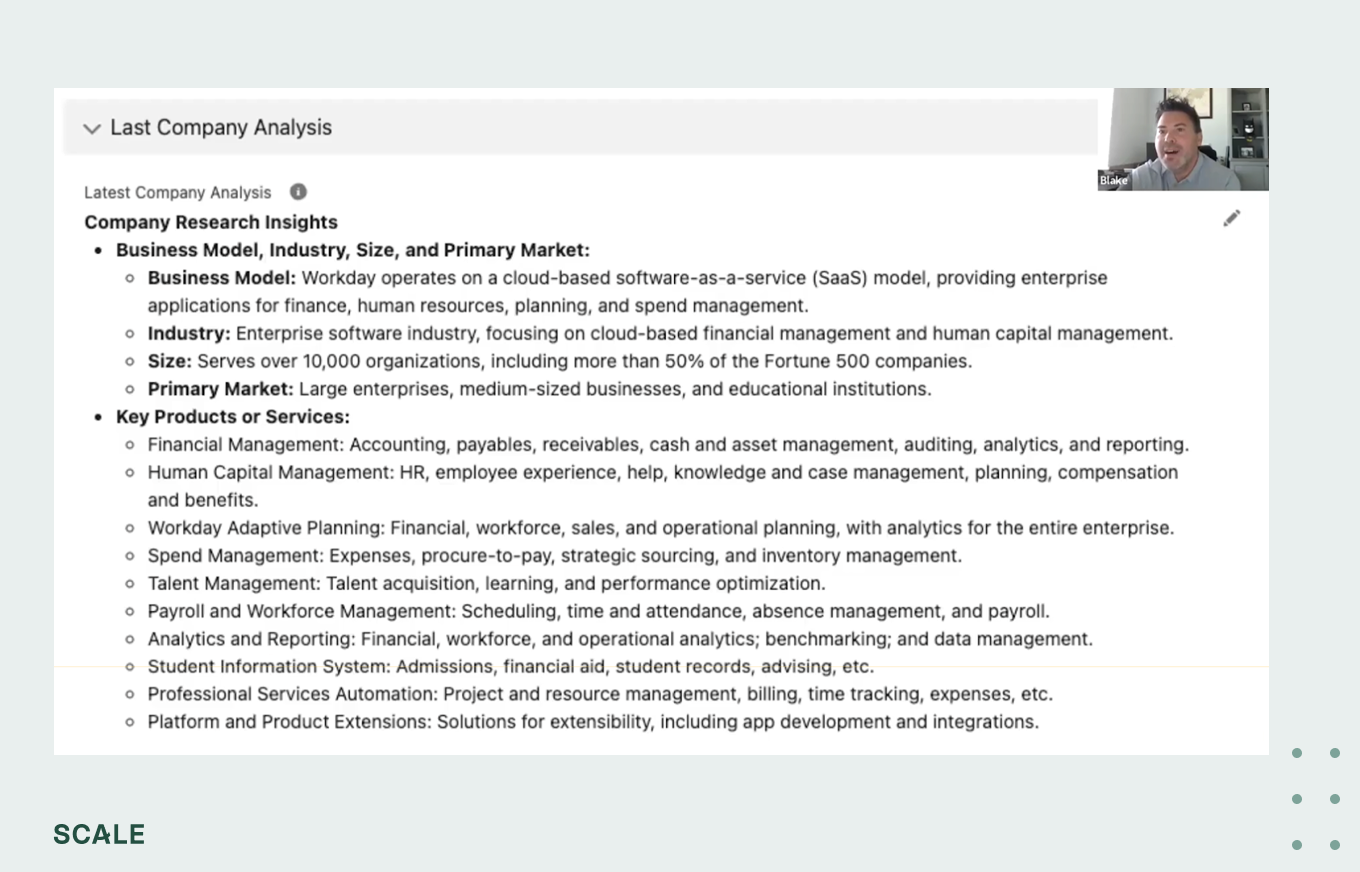Click the Last Company Analysis section header
Viewport: 1360px width, 872px height.
[x=221, y=128]
